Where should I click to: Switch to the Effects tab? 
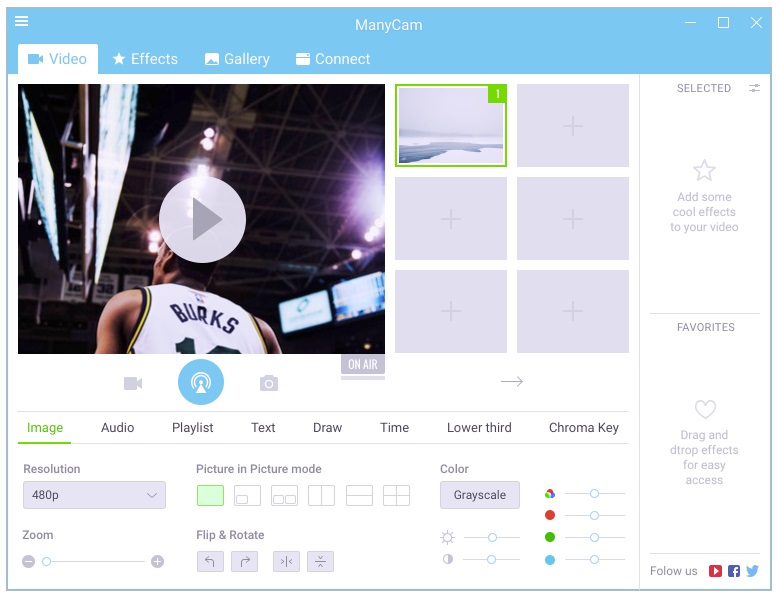coord(145,59)
